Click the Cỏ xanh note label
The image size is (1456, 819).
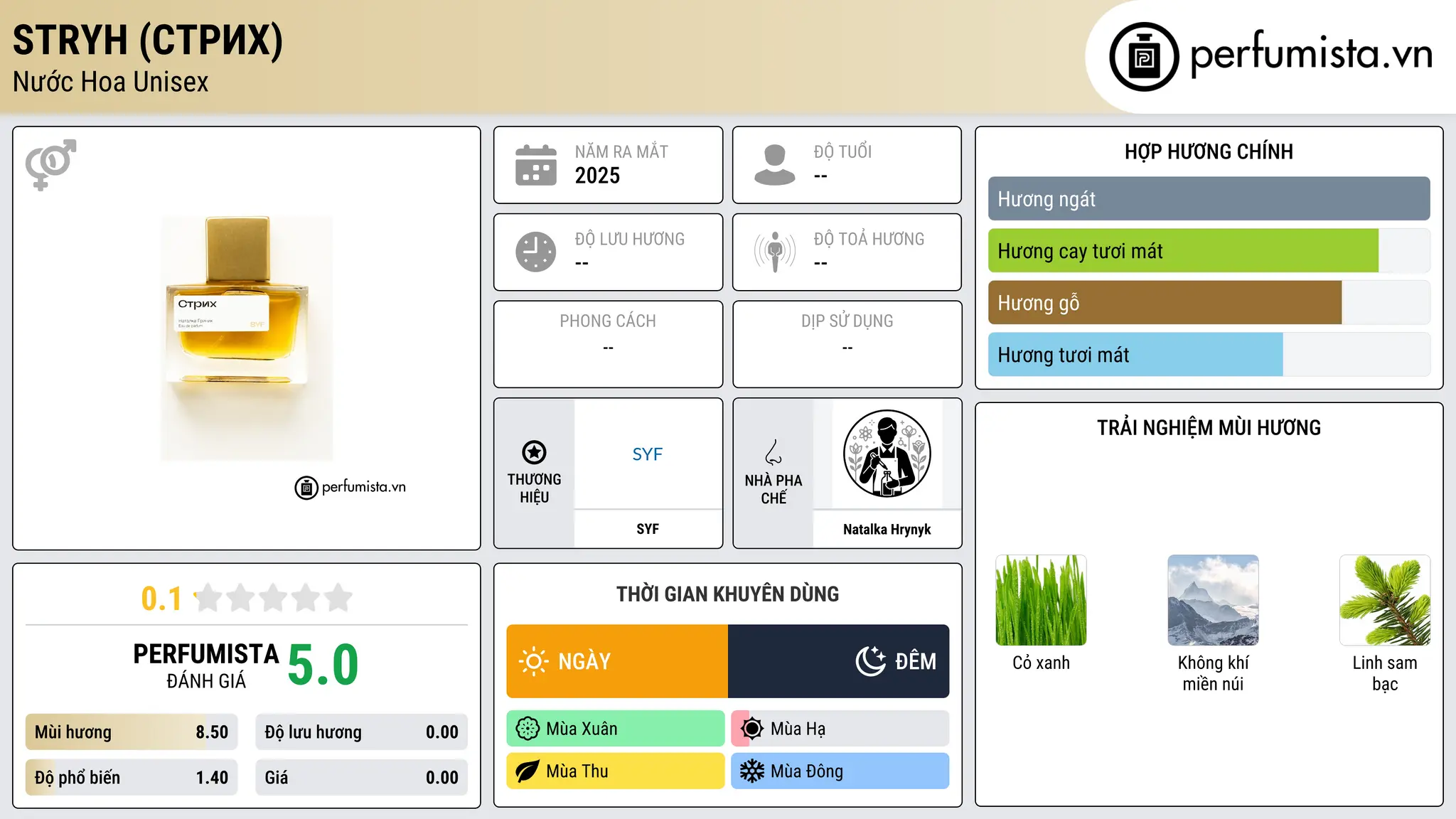(x=1041, y=663)
